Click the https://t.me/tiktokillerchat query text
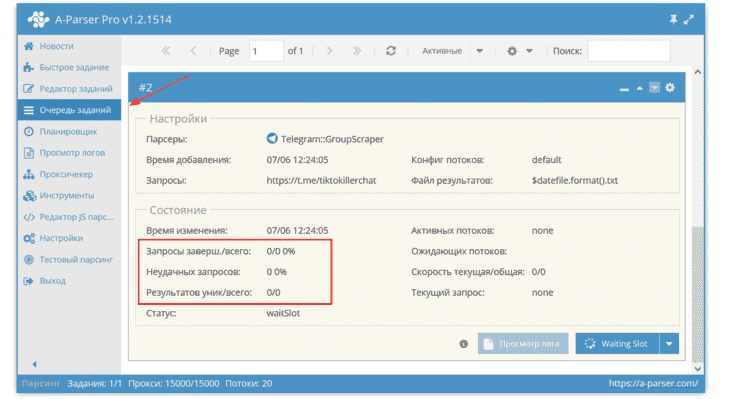Screen dimensions: 730x399 click(321, 180)
